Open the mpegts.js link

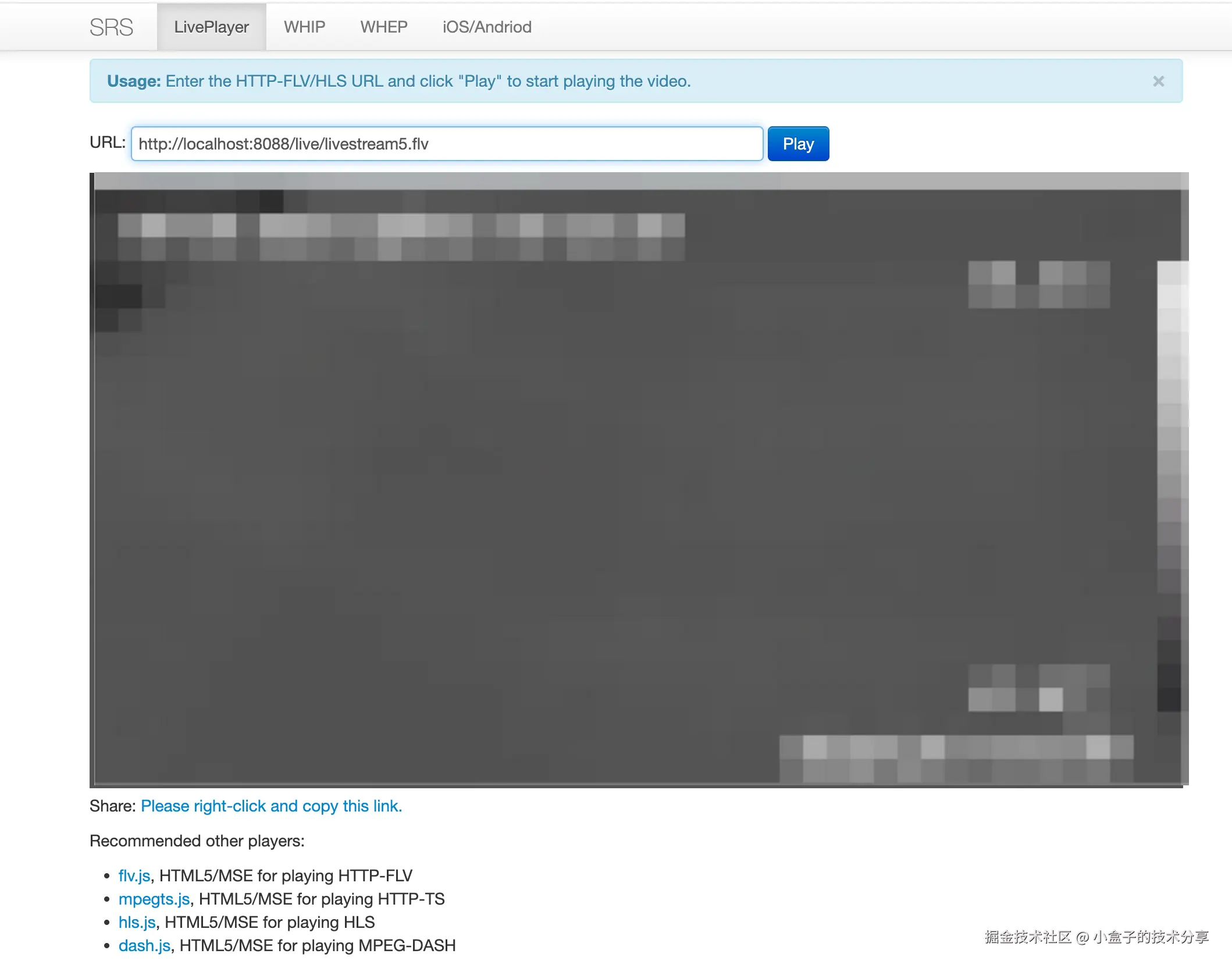[x=154, y=899]
